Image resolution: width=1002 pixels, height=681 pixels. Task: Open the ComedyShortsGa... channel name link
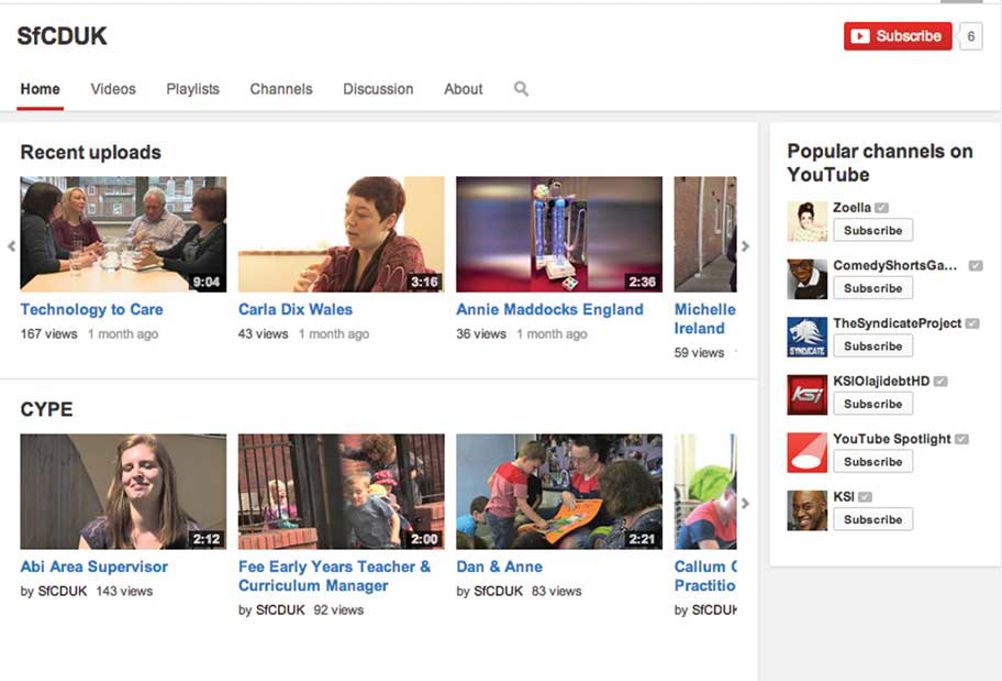click(895, 265)
